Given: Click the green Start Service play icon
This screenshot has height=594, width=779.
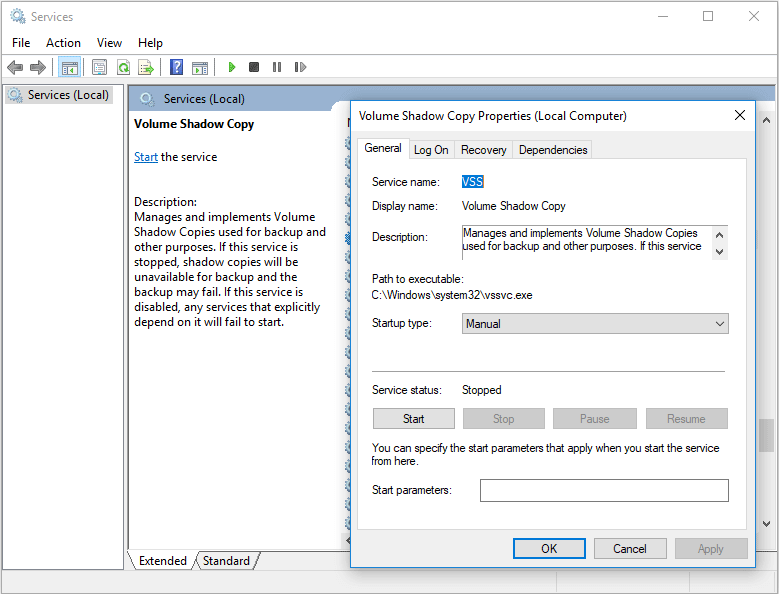Looking at the screenshot, I should coord(232,67).
